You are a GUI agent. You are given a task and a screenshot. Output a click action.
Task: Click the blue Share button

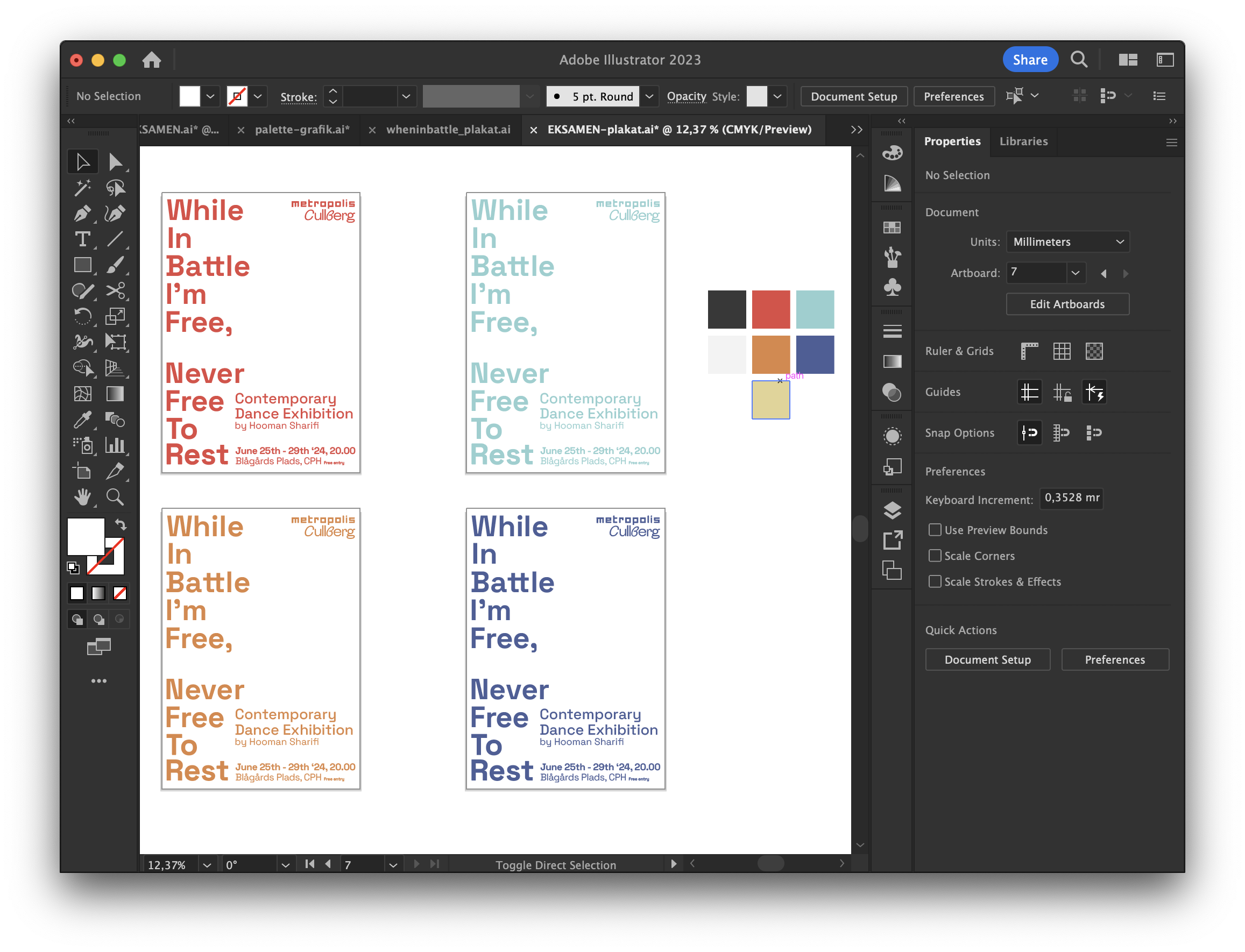click(x=1030, y=60)
